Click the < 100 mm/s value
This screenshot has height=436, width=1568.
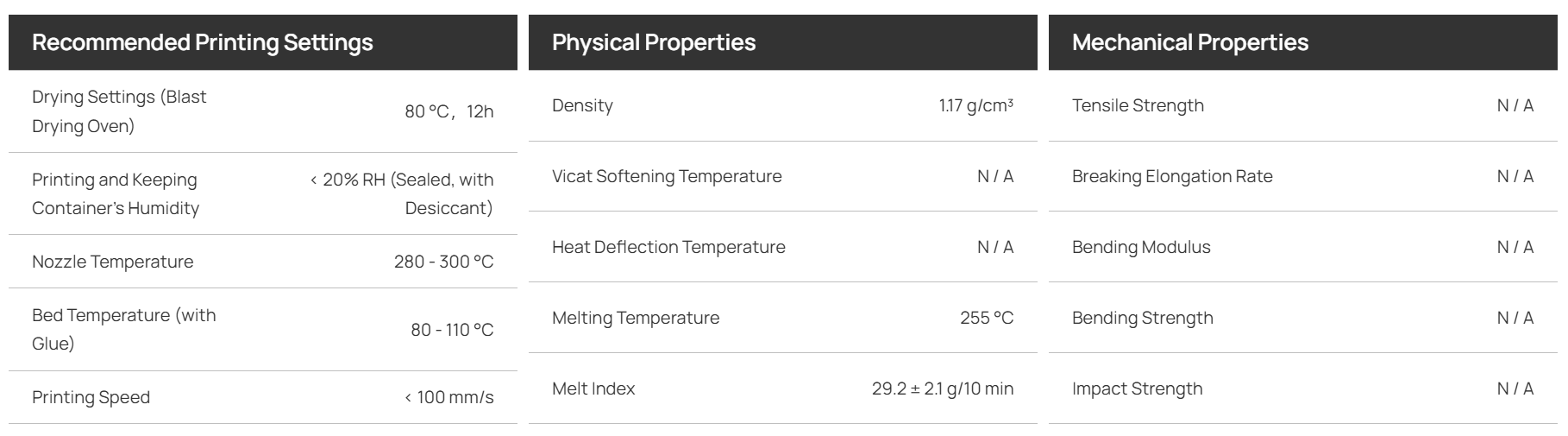pyautogui.click(x=449, y=397)
